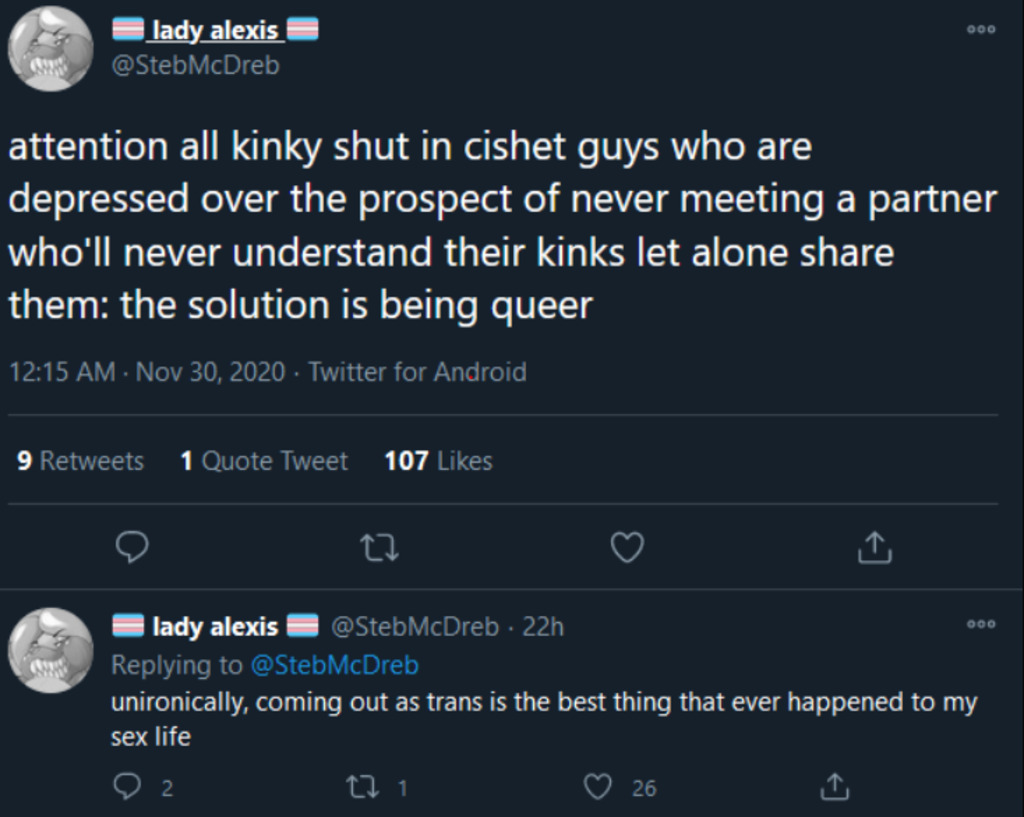Open the 22h timestamp on the reply
The image size is (1024, 817).
pos(543,627)
